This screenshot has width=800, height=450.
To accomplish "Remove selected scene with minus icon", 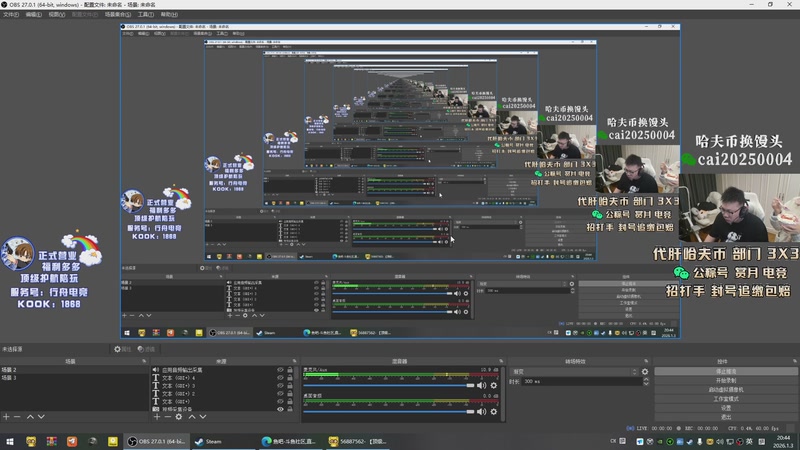I will click(17, 417).
